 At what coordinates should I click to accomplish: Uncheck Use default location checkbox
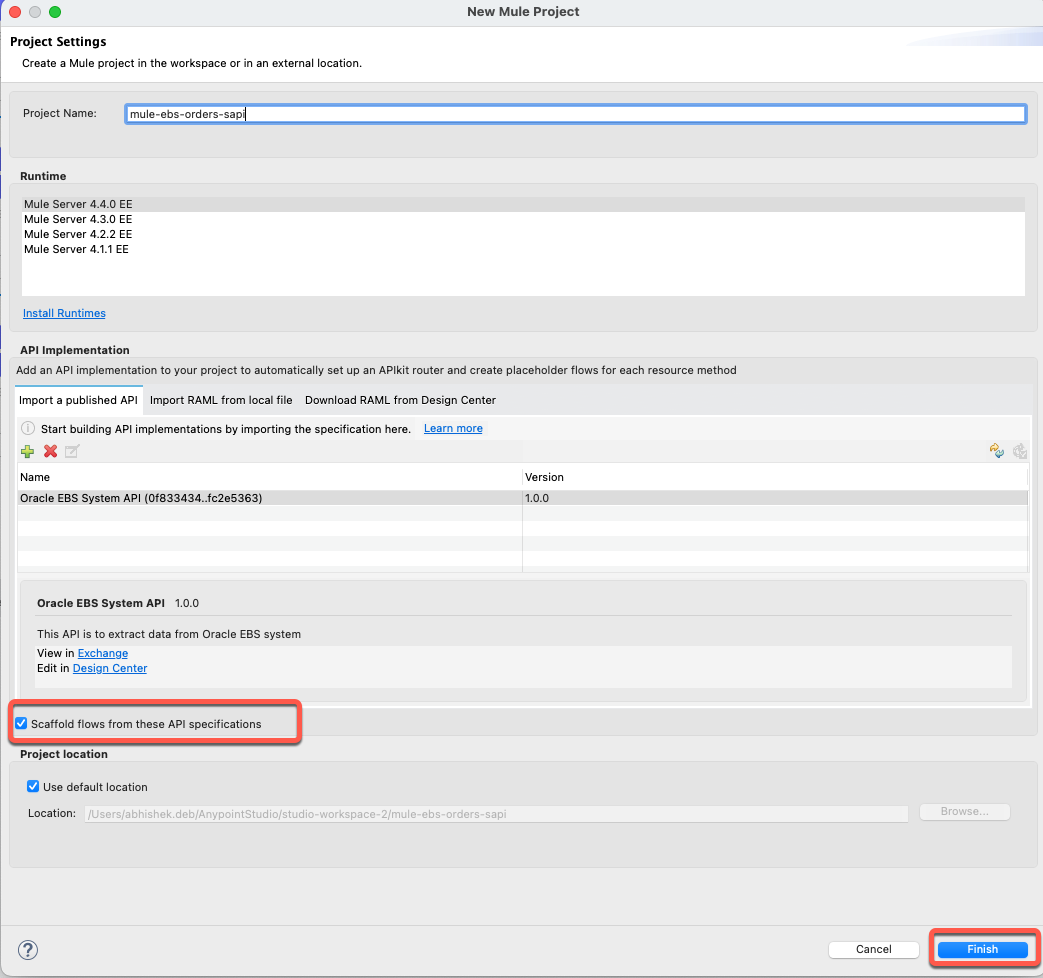tap(33, 786)
